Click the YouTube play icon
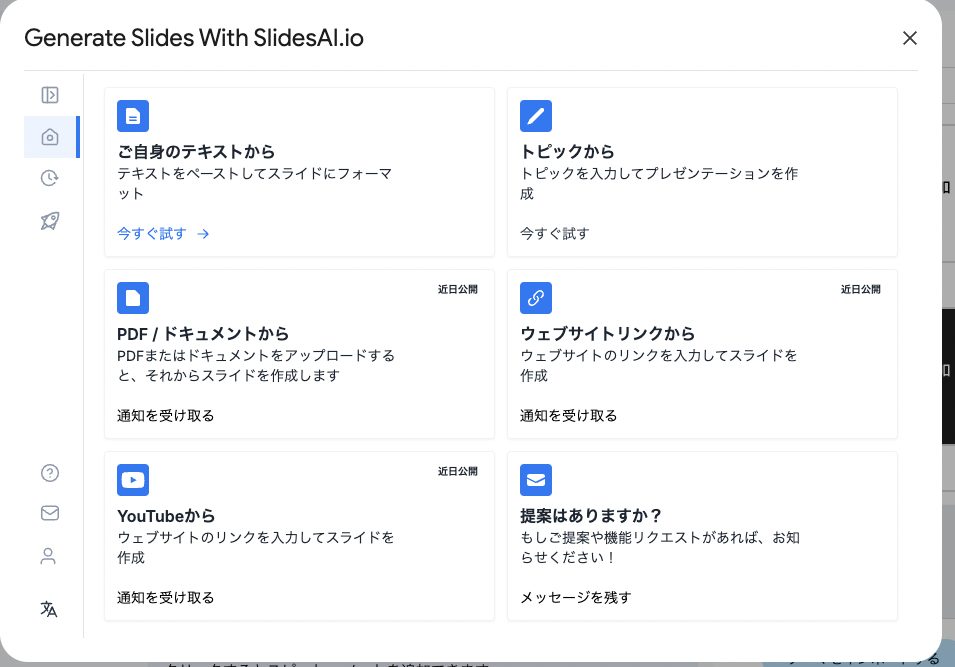Screen dimensions: 955x667 (133, 480)
